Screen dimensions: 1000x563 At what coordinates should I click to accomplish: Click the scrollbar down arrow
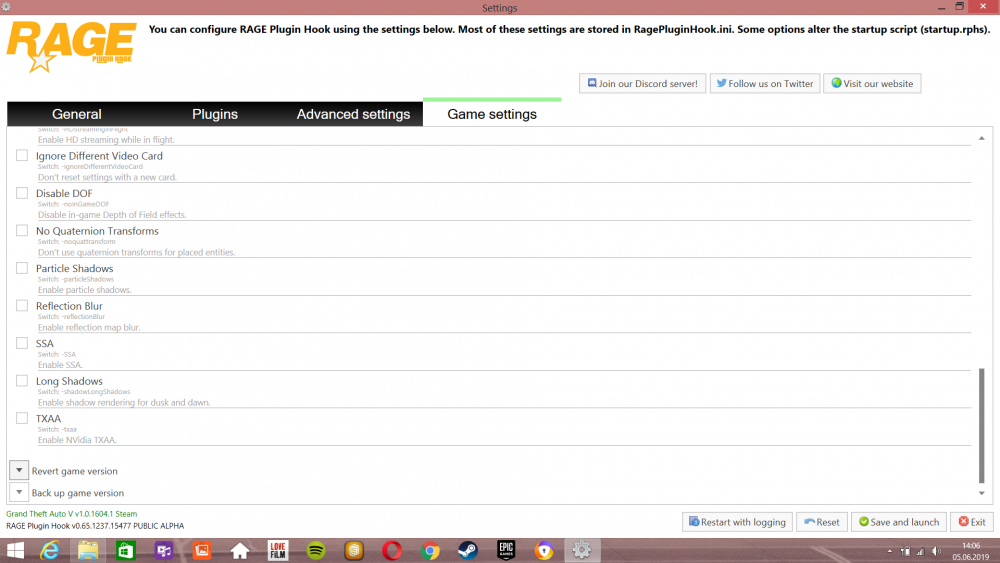click(x=982, y=493)
